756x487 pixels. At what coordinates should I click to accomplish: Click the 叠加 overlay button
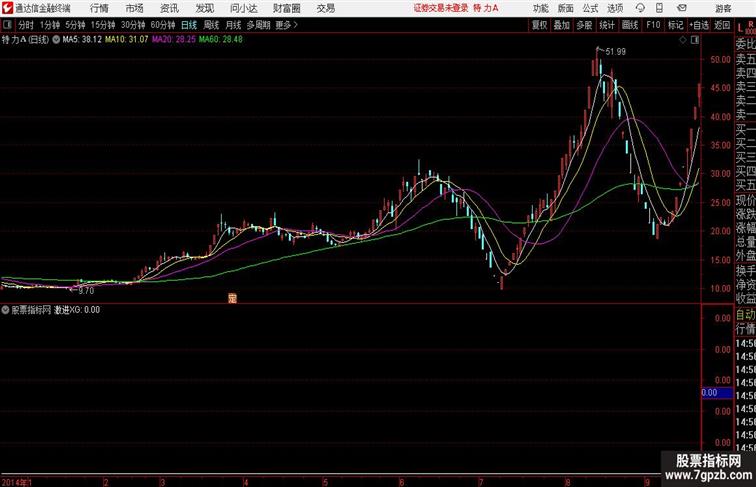coord(562,25)
